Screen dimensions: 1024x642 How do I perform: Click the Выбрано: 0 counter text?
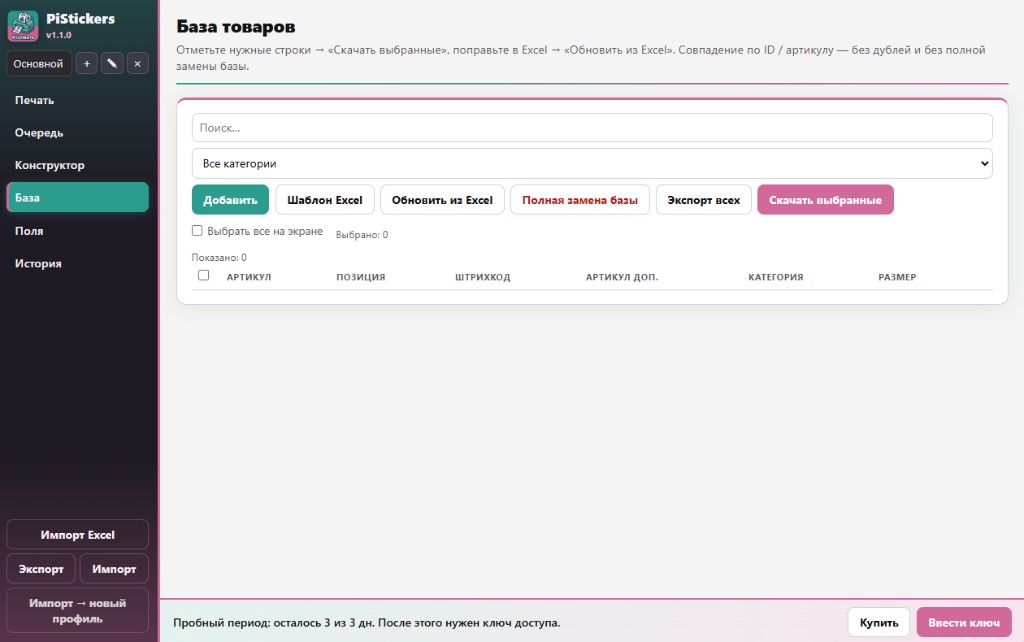[362, 234]
